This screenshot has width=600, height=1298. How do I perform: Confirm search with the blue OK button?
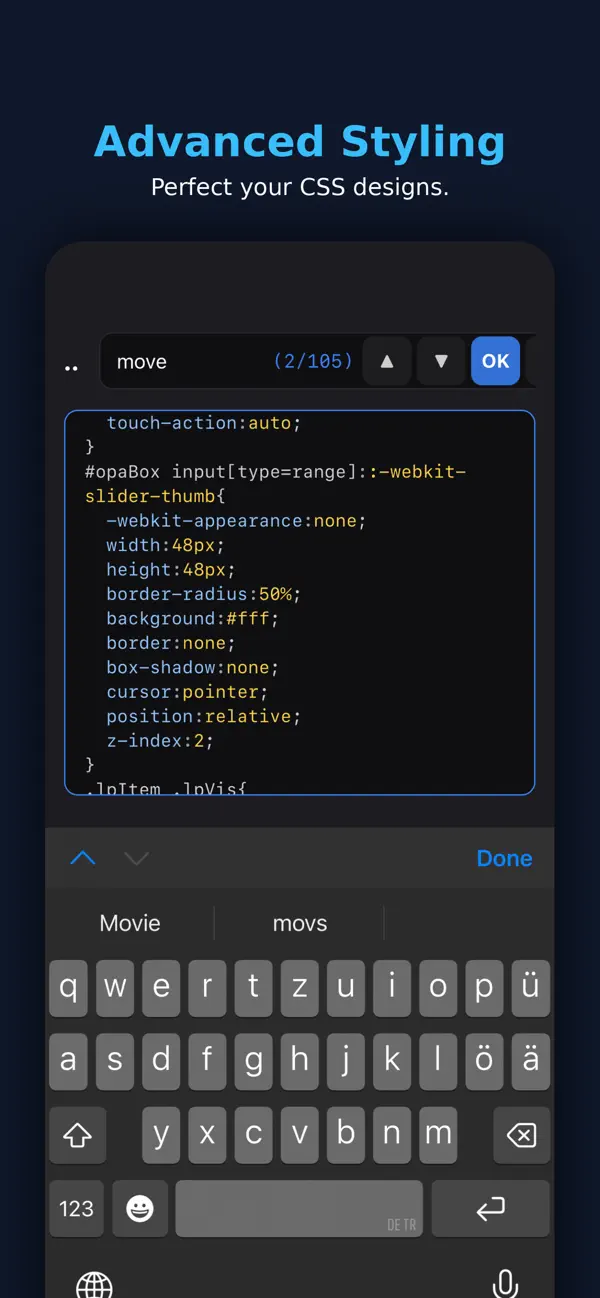click(496, 361)
